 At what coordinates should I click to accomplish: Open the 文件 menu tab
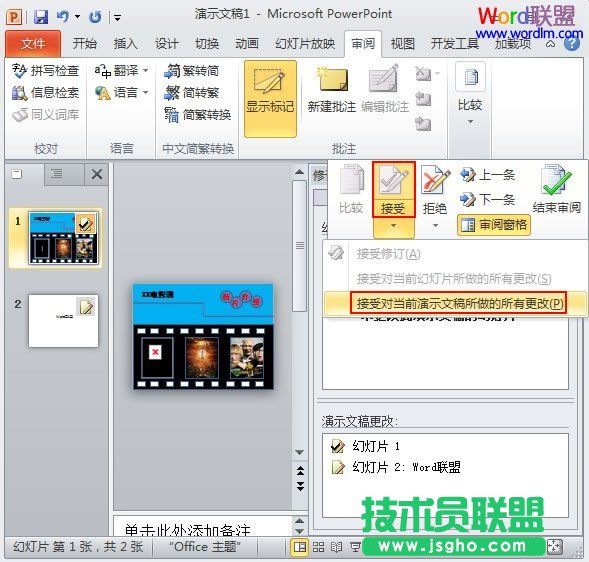33,44
